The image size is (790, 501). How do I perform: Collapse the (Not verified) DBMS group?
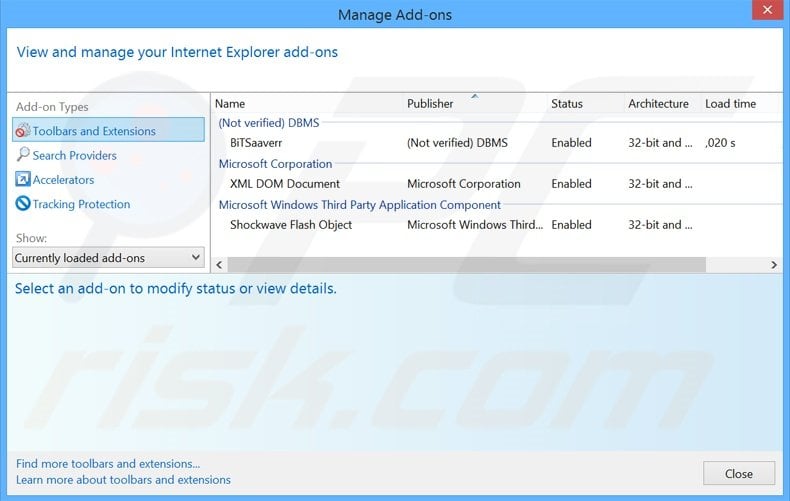tap(269, 123)
